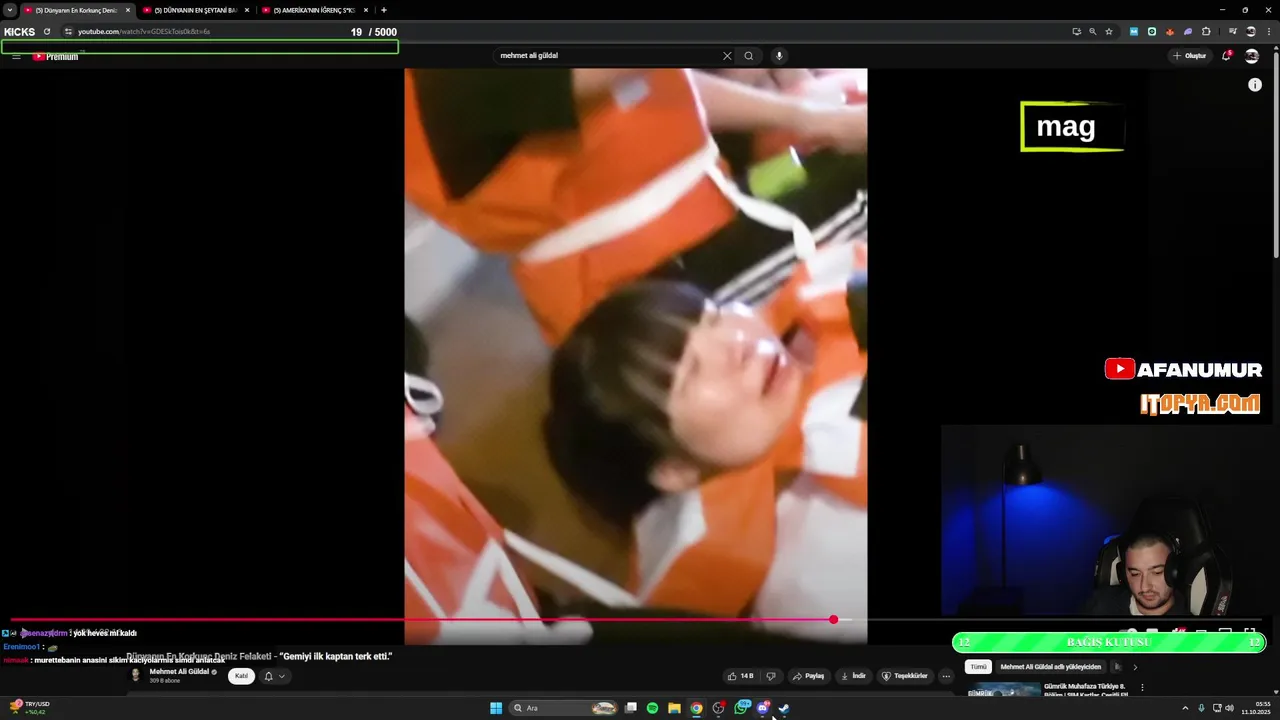1280x720 pixels.
Task: Open File Explorer from taskbar
Action: pyautogui.click(x=674, y=708)
